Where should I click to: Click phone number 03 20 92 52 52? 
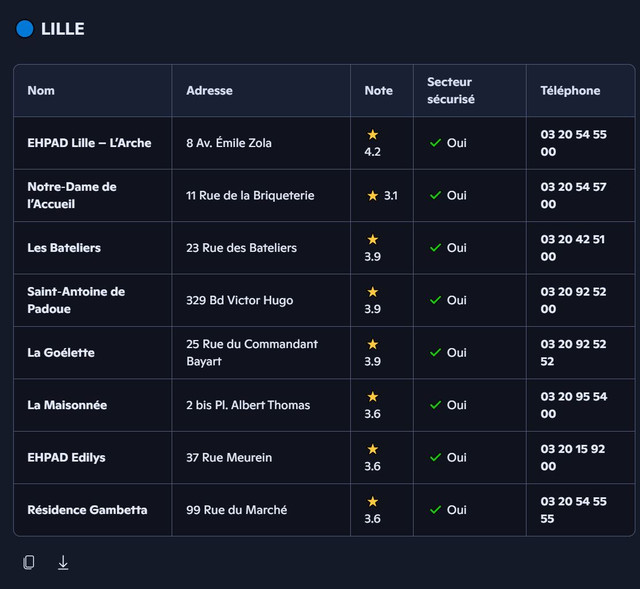(573, 353)
